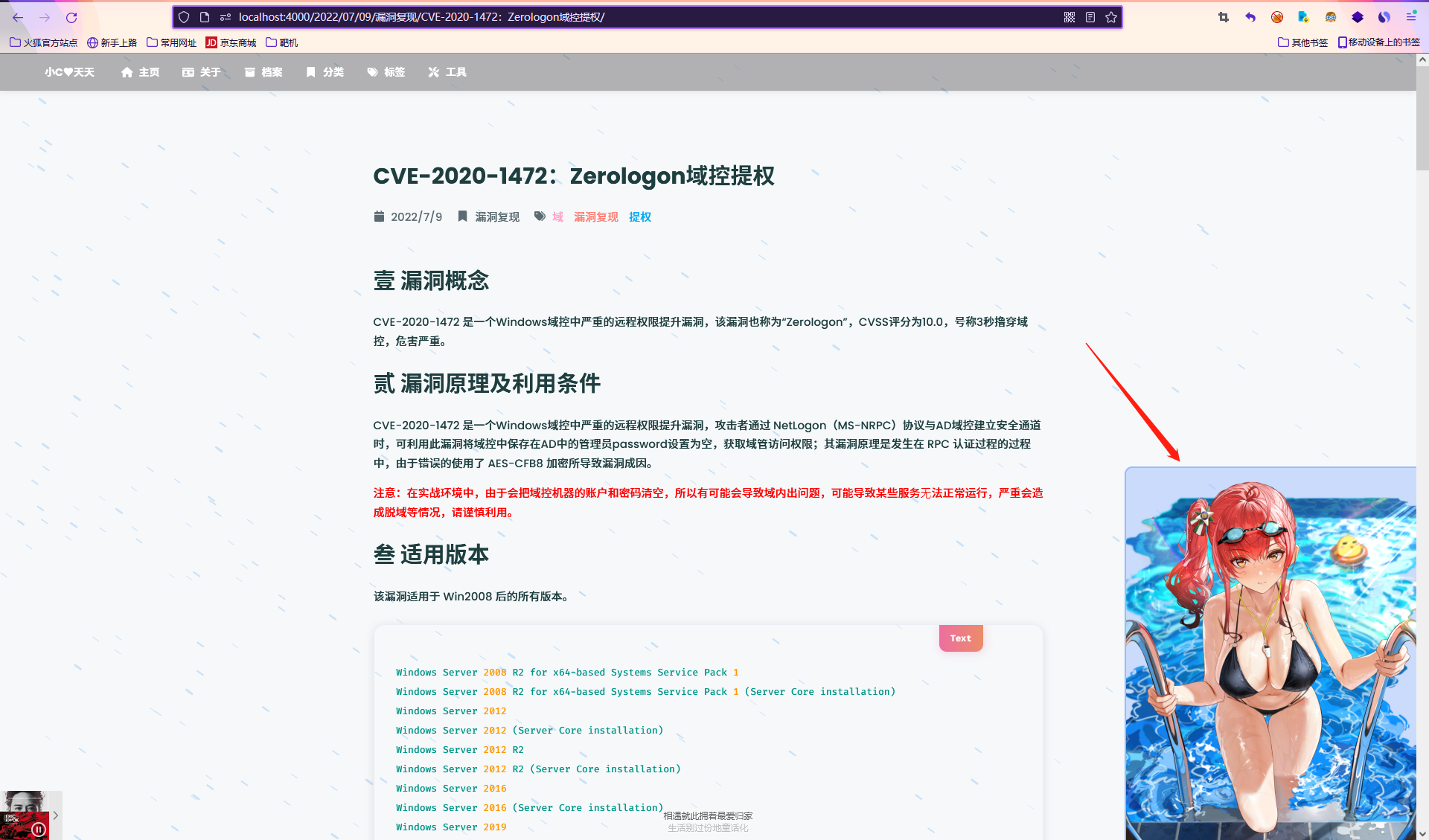Screen dimensions: 1429x840
Task: Open the 关于 about menu
Action: (202, 72)
